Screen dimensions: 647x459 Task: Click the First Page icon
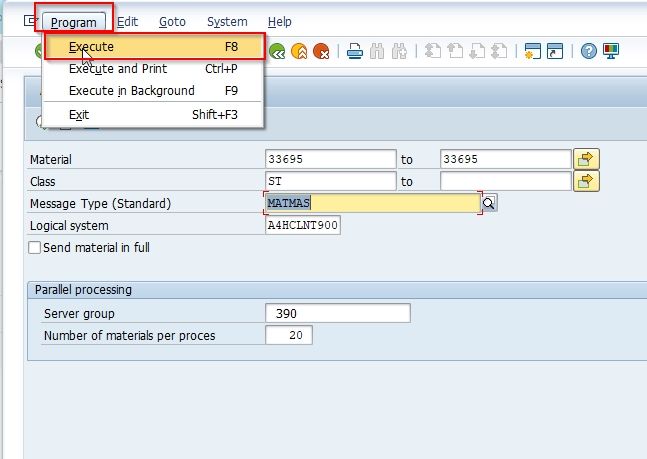click(x=433, y=52)
